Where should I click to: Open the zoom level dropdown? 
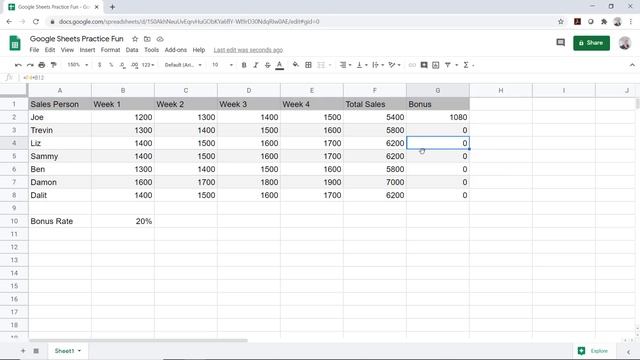tap(78, 65)
